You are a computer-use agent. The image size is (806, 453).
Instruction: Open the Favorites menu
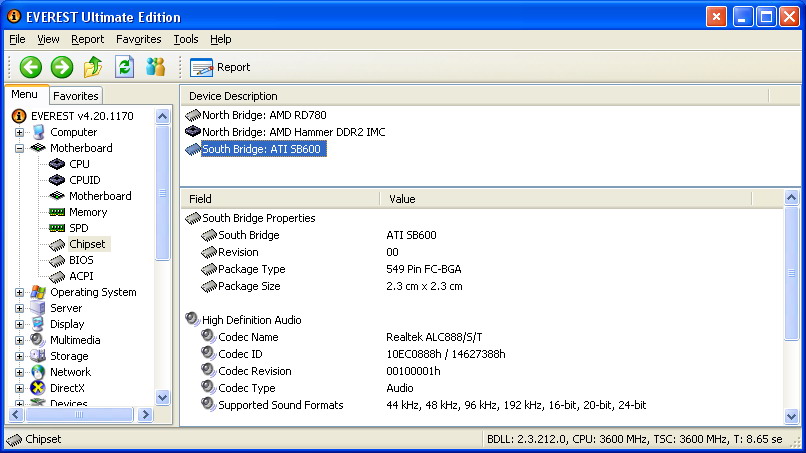click(138, 39)
